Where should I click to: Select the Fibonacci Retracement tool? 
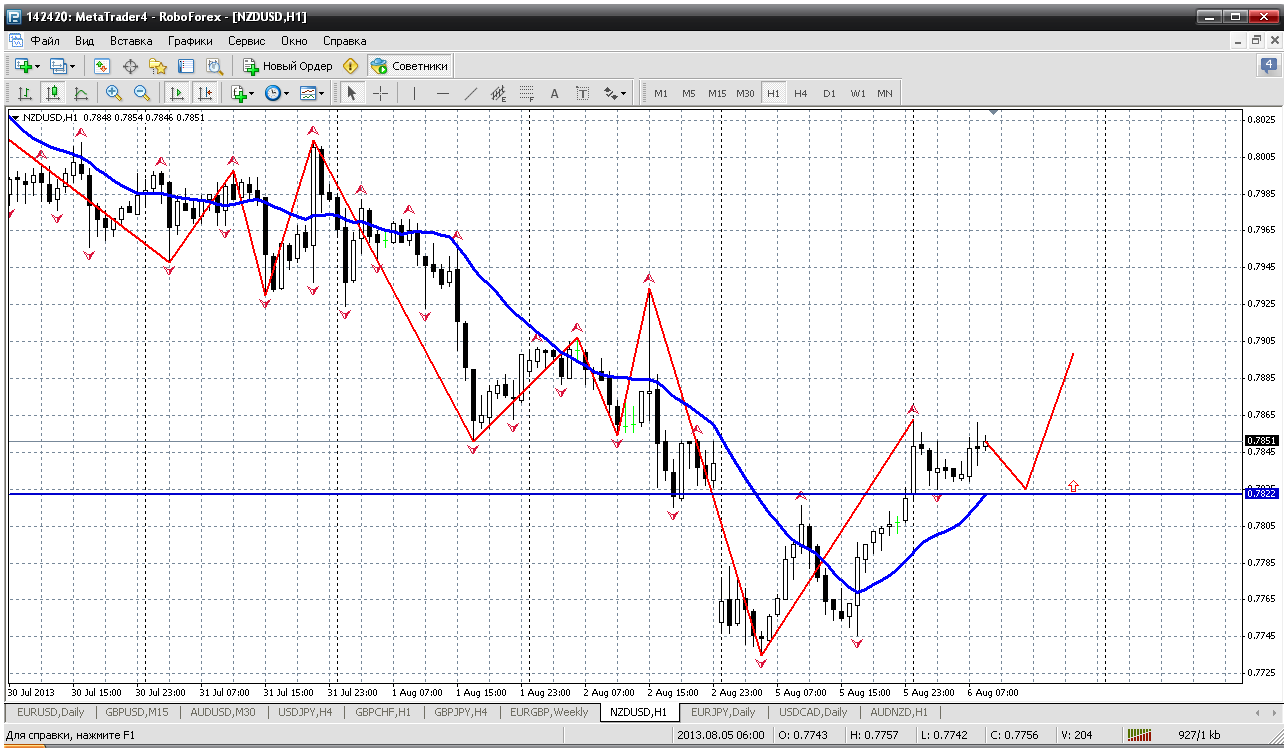tap(527, 93)
